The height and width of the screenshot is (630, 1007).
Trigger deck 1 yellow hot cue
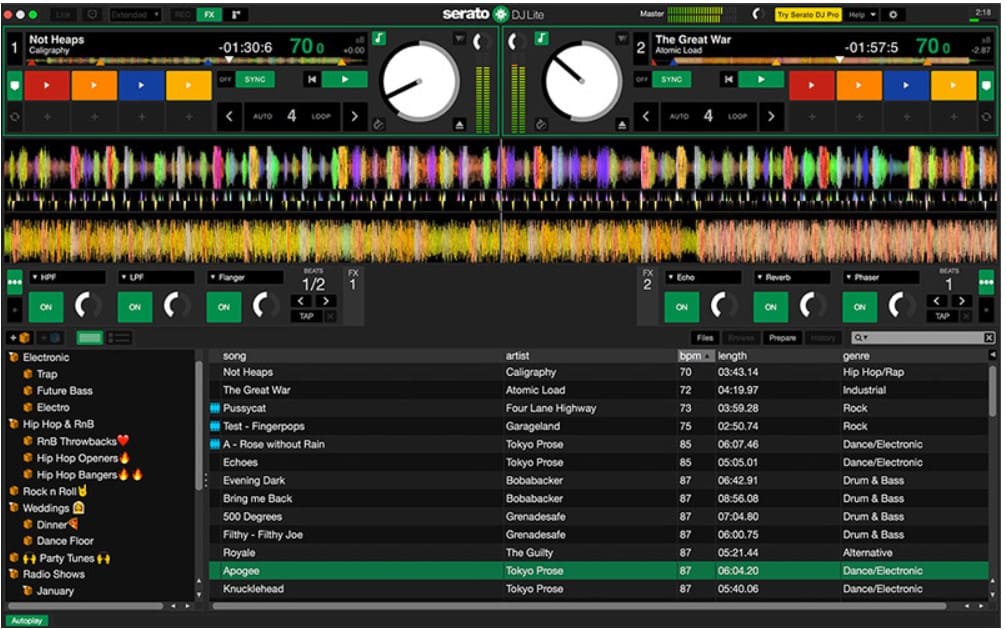[x=189, y=85]
